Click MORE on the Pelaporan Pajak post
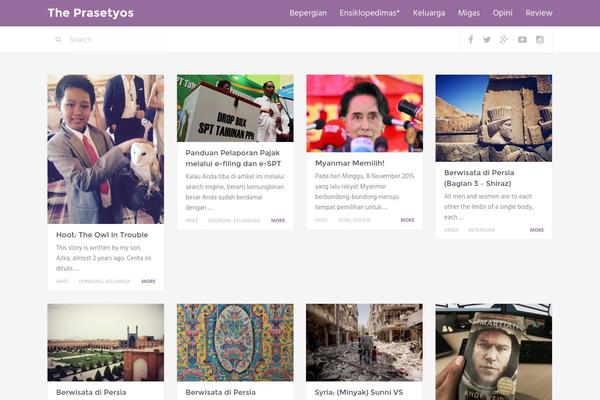 coord(278,220)
